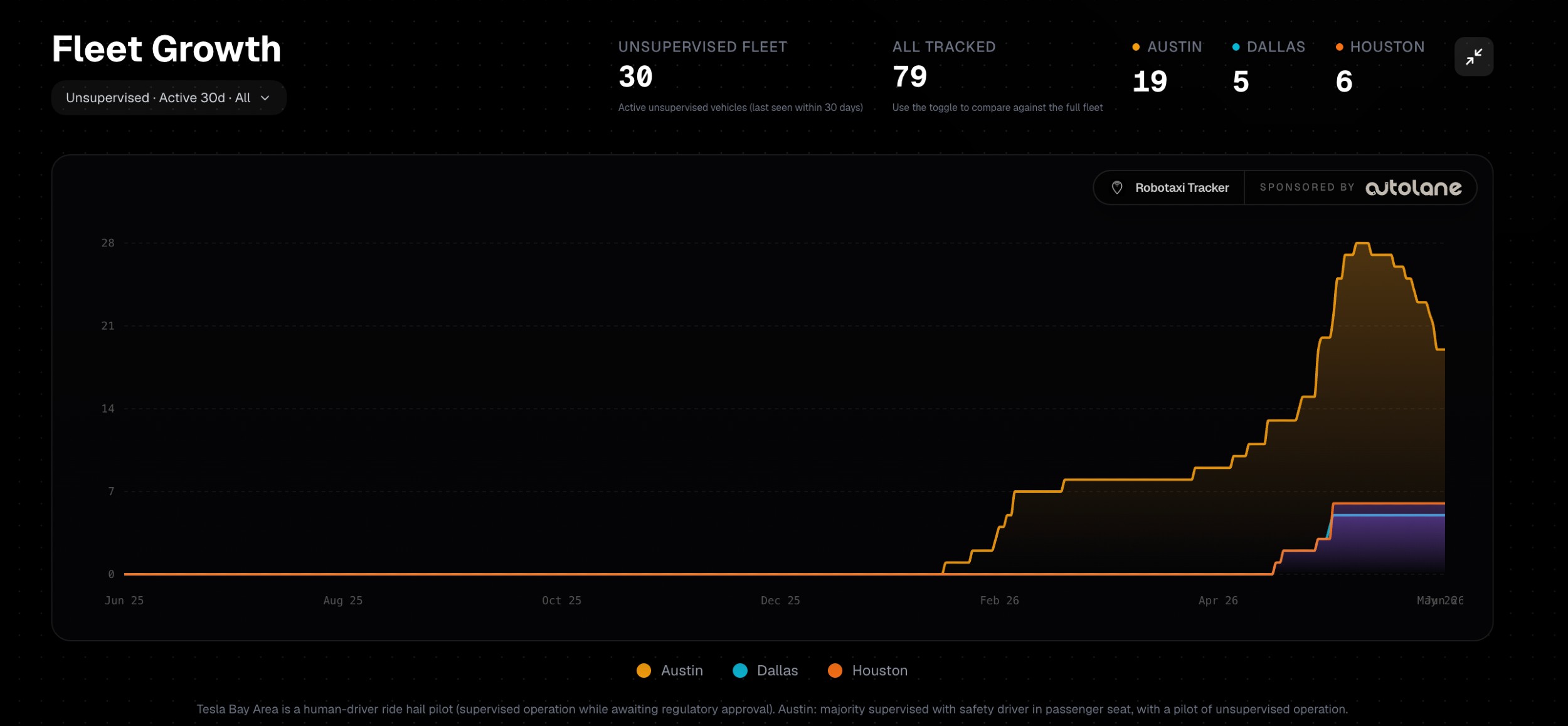Click the unsupervised fleet value 30
This screenshot has width=1568, height=726.
[635, 77]
